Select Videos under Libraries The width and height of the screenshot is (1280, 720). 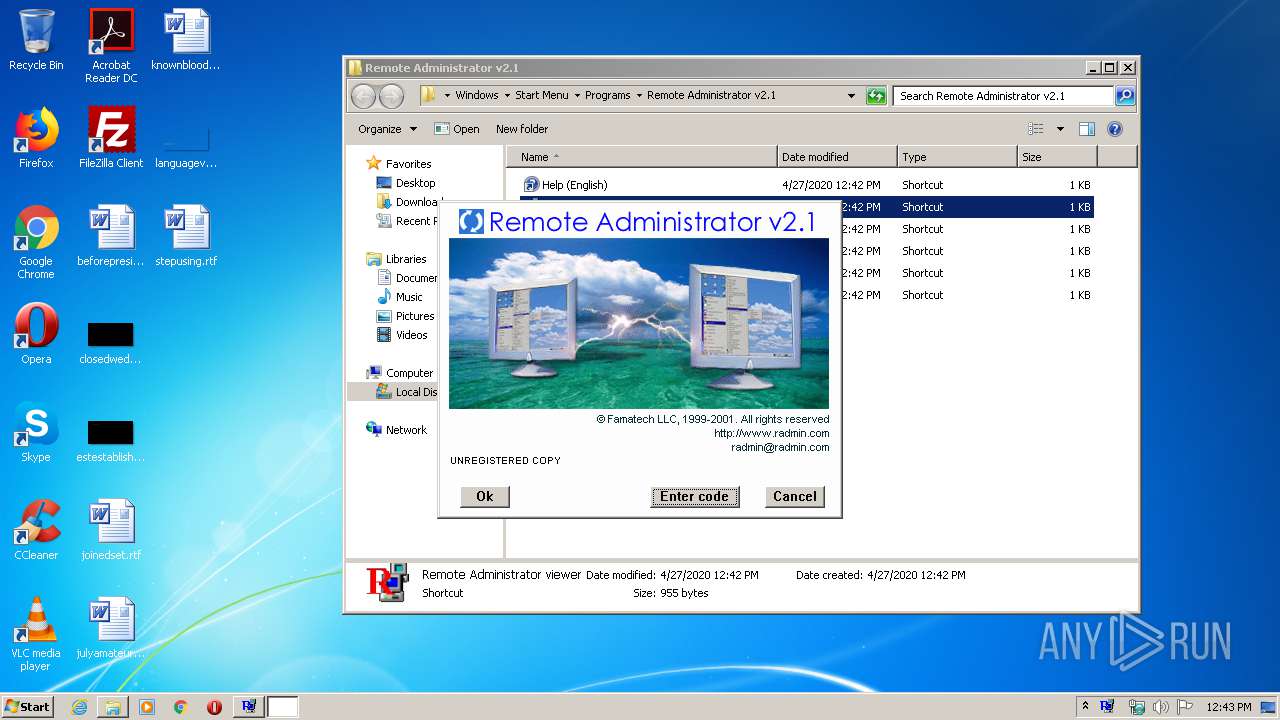click(x=411, y=335)
